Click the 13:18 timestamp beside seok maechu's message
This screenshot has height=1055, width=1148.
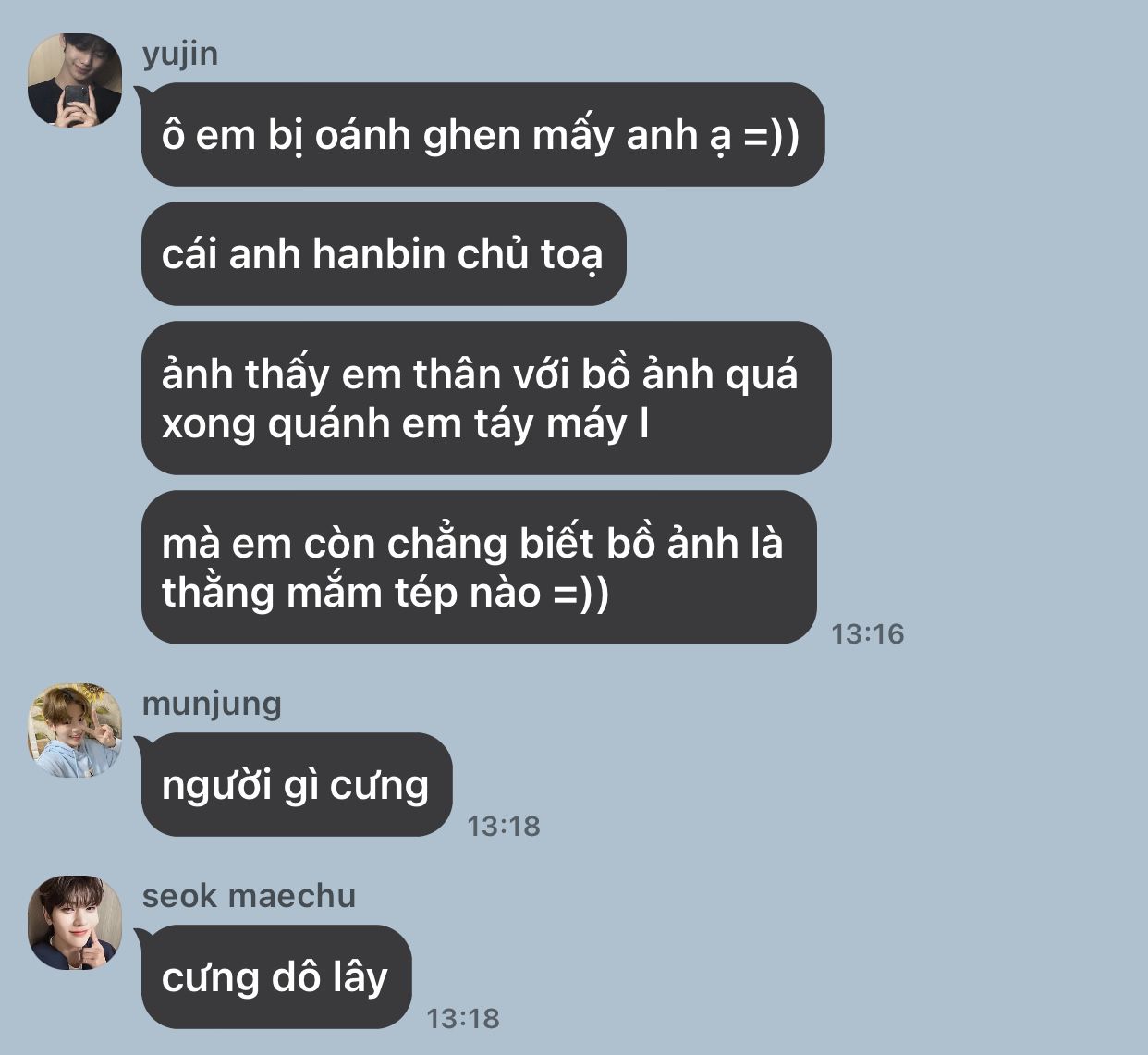click(463, 1019)
